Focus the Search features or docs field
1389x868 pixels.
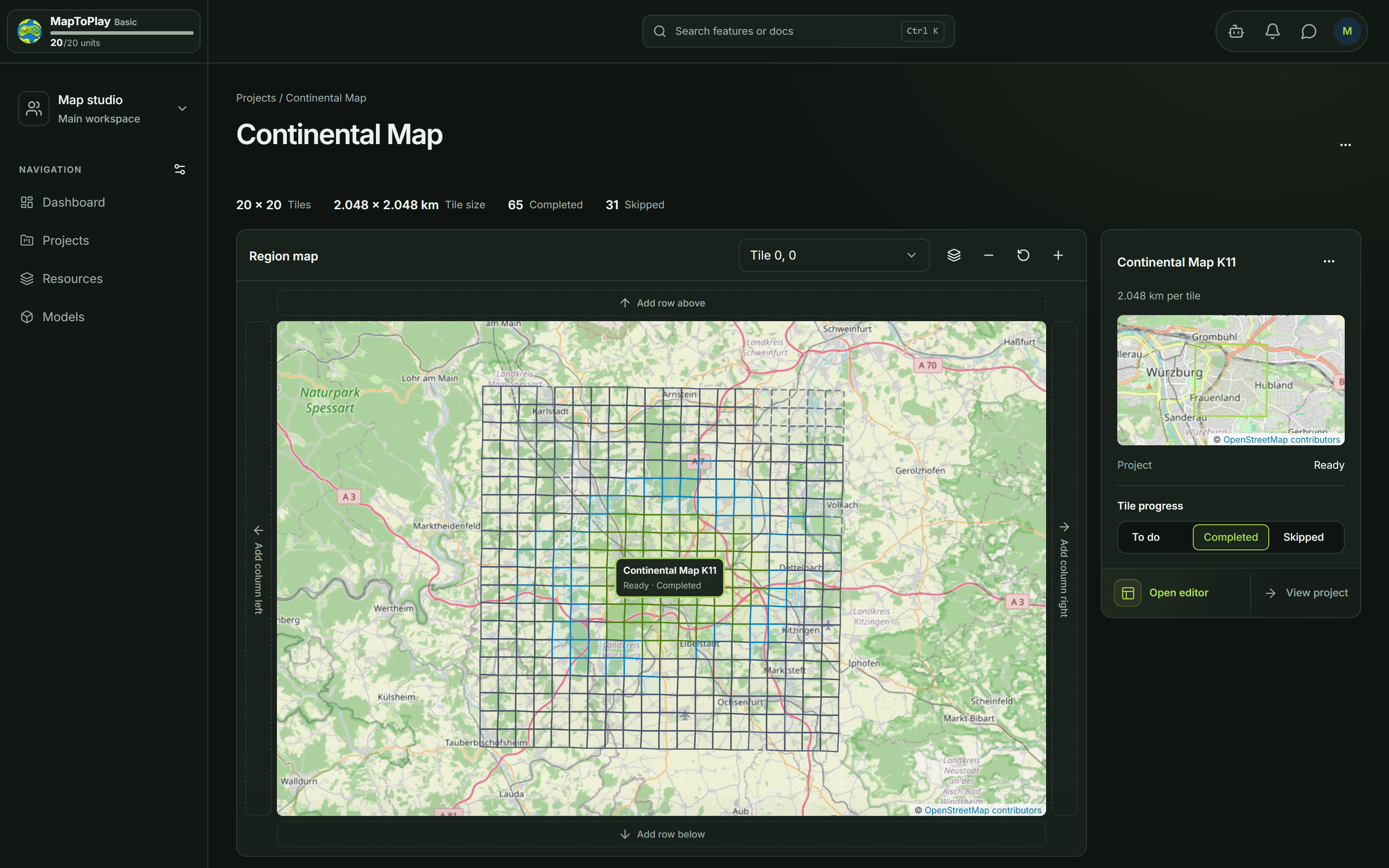pos(798,32)
